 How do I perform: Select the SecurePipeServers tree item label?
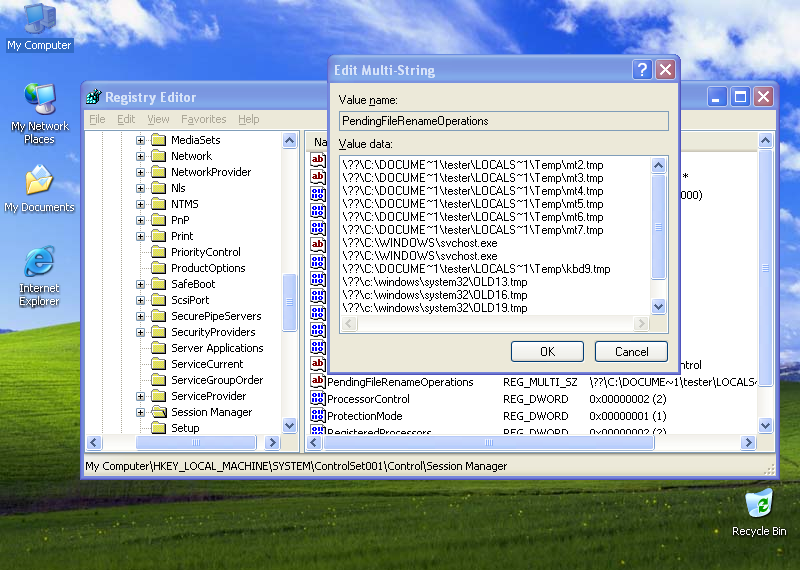click(216, 316)
